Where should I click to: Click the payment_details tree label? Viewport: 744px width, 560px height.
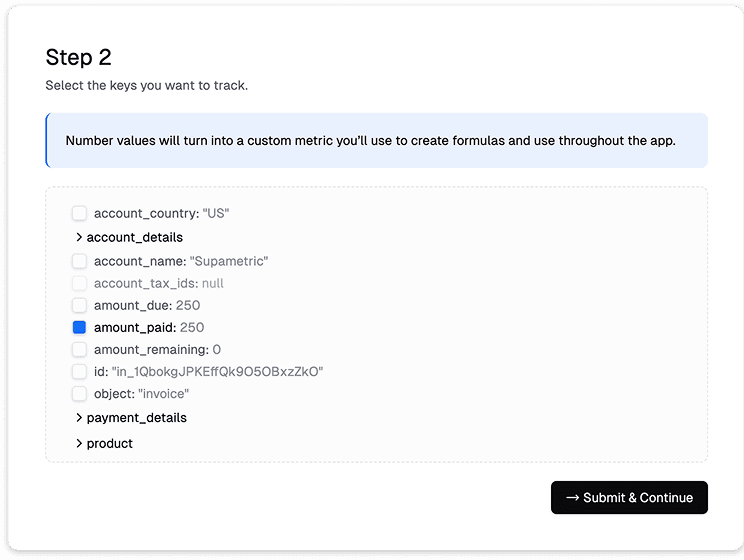[137, 418]
